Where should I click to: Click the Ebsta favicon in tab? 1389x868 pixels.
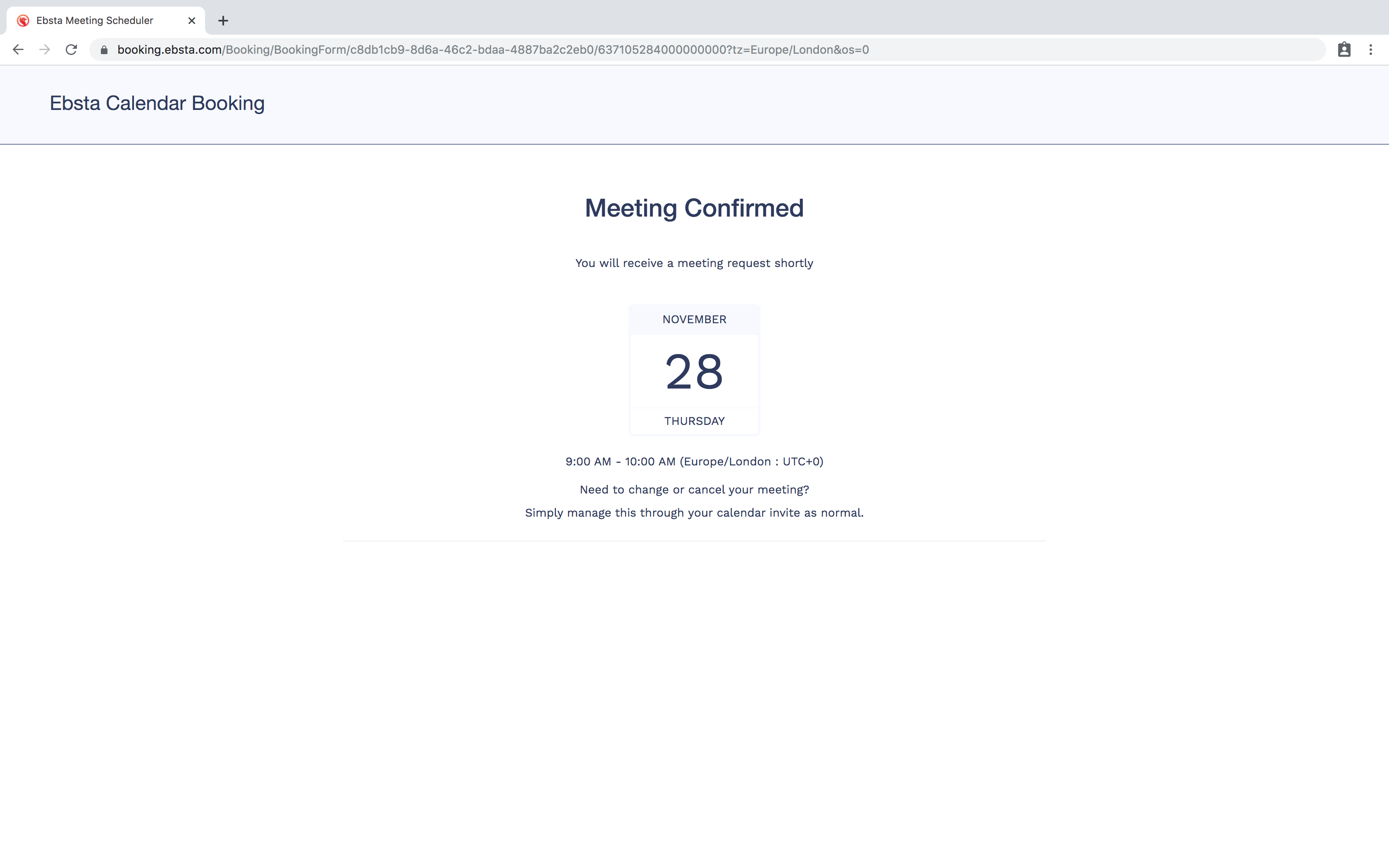click(23, 21)
